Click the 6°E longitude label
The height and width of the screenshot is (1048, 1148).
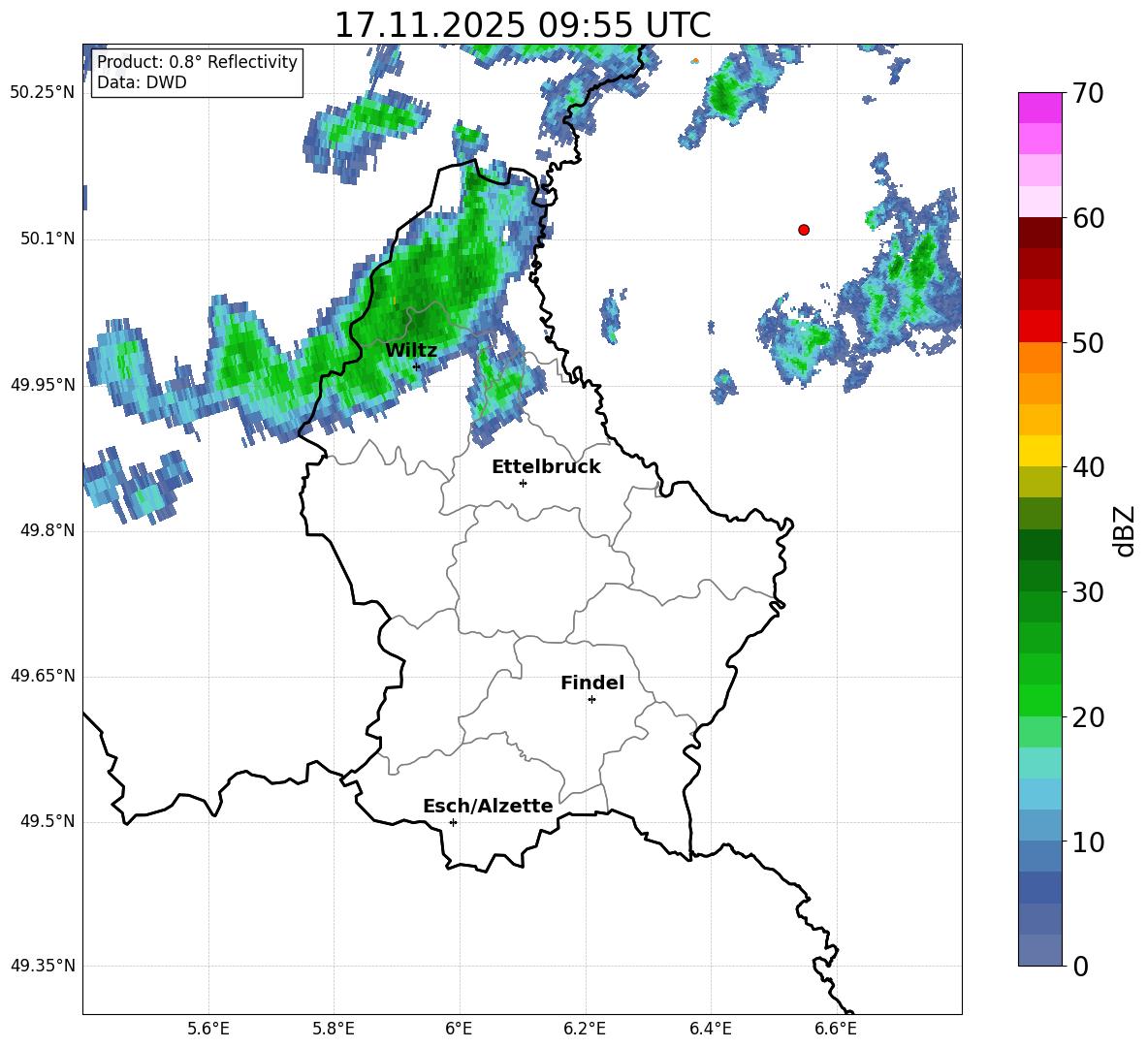(x=459, y=1029)
